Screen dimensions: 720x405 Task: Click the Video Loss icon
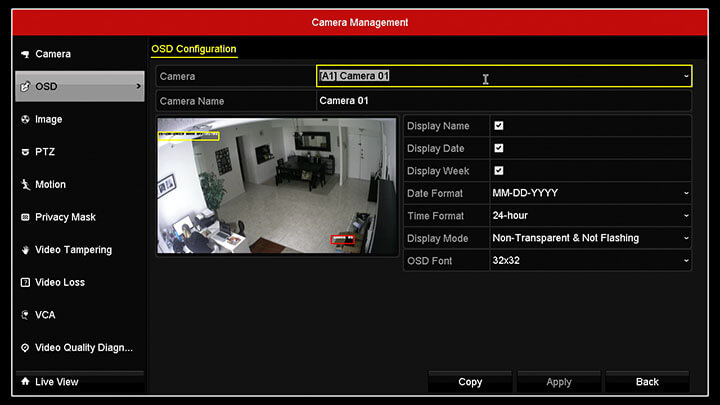pyautogui.click(x=25, y=283)
